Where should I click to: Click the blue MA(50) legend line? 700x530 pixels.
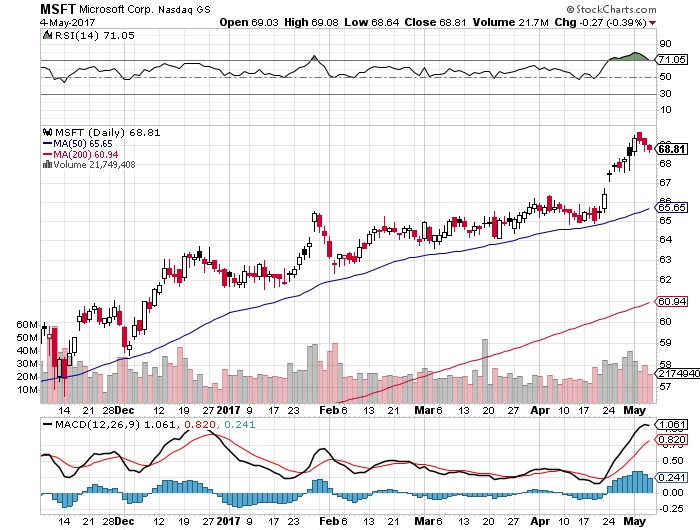pos(47,144)
